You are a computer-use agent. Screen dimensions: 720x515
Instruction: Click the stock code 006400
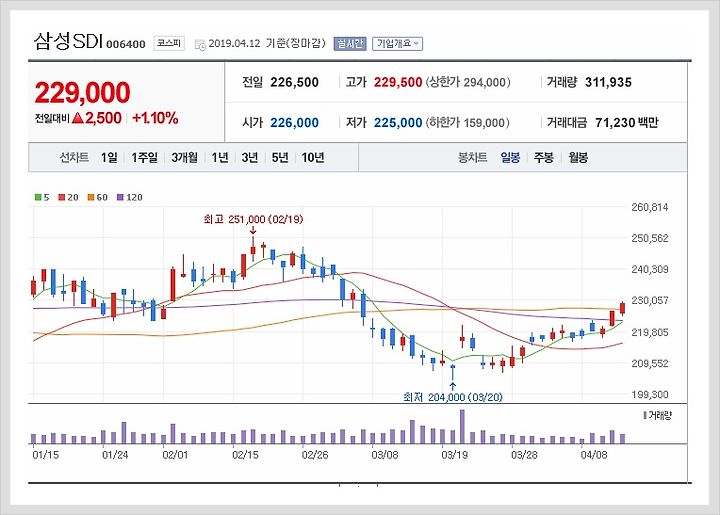click(126, 45)
